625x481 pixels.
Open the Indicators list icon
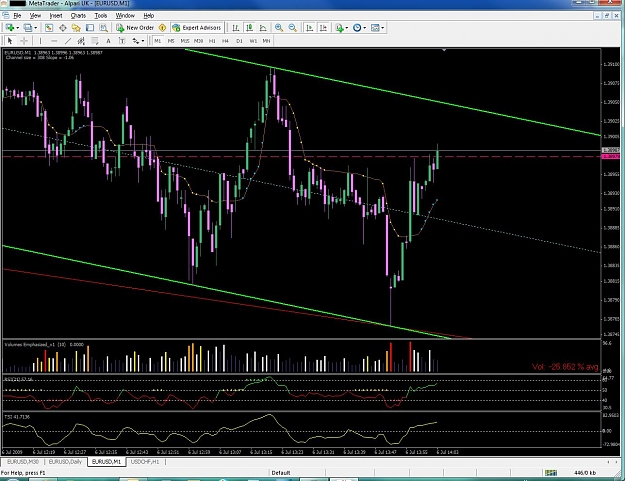(x=339, y=28)
